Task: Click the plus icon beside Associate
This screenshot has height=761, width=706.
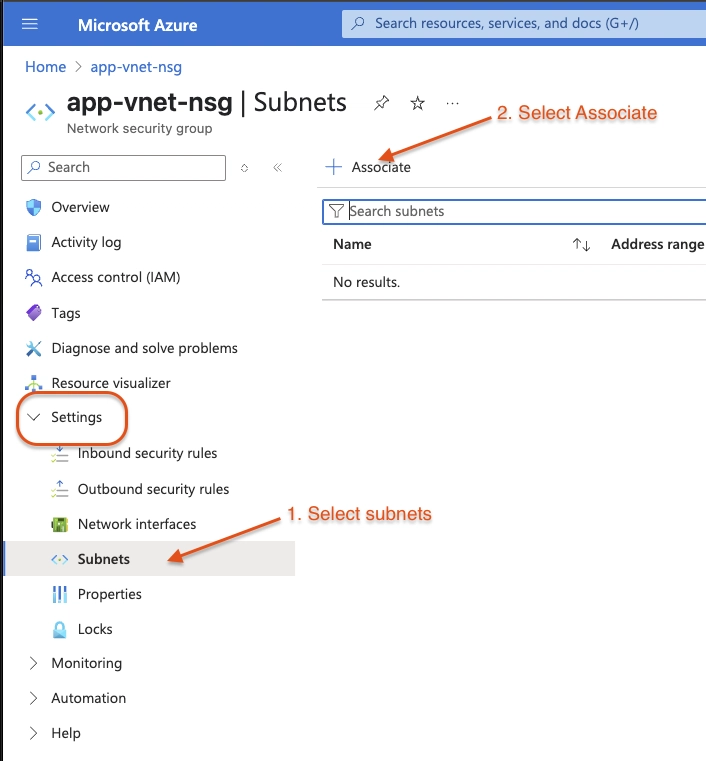Action: 333,167
